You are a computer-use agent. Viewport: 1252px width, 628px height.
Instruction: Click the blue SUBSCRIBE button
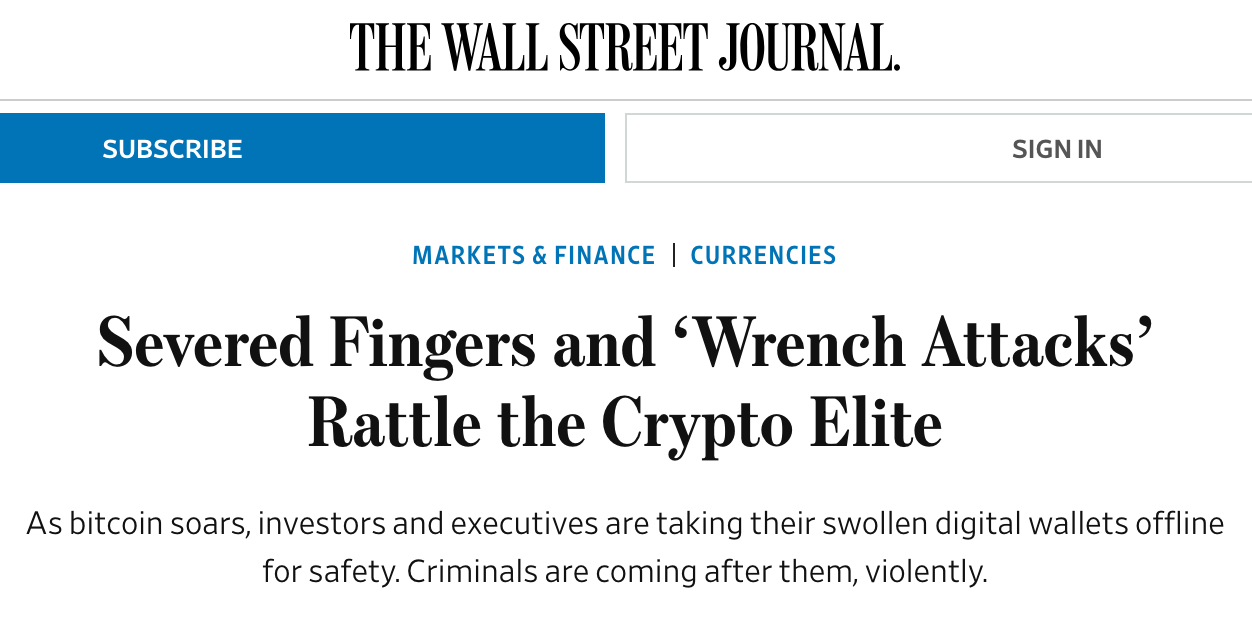[x=302, y=148]
